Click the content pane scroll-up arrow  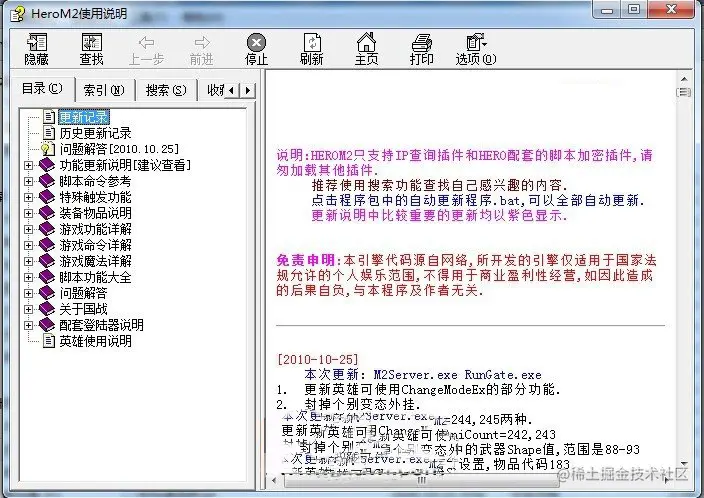coord(684,79)
